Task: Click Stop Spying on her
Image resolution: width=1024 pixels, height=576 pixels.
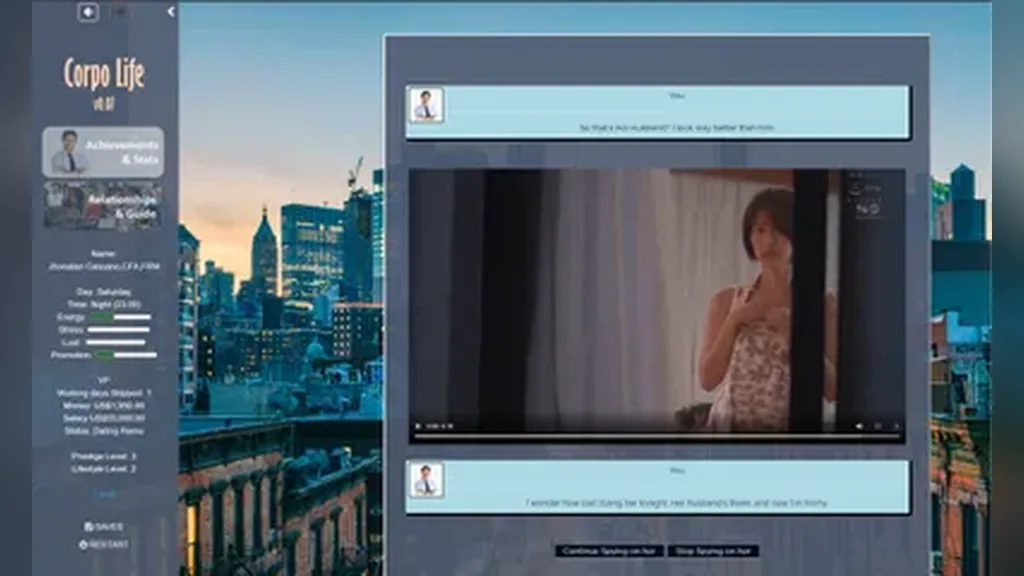Action: (x=712, y=551)
